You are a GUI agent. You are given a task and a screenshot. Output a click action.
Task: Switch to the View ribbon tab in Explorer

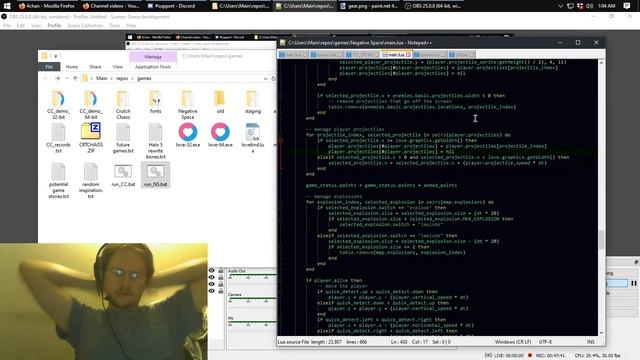[x=118, y=67]
